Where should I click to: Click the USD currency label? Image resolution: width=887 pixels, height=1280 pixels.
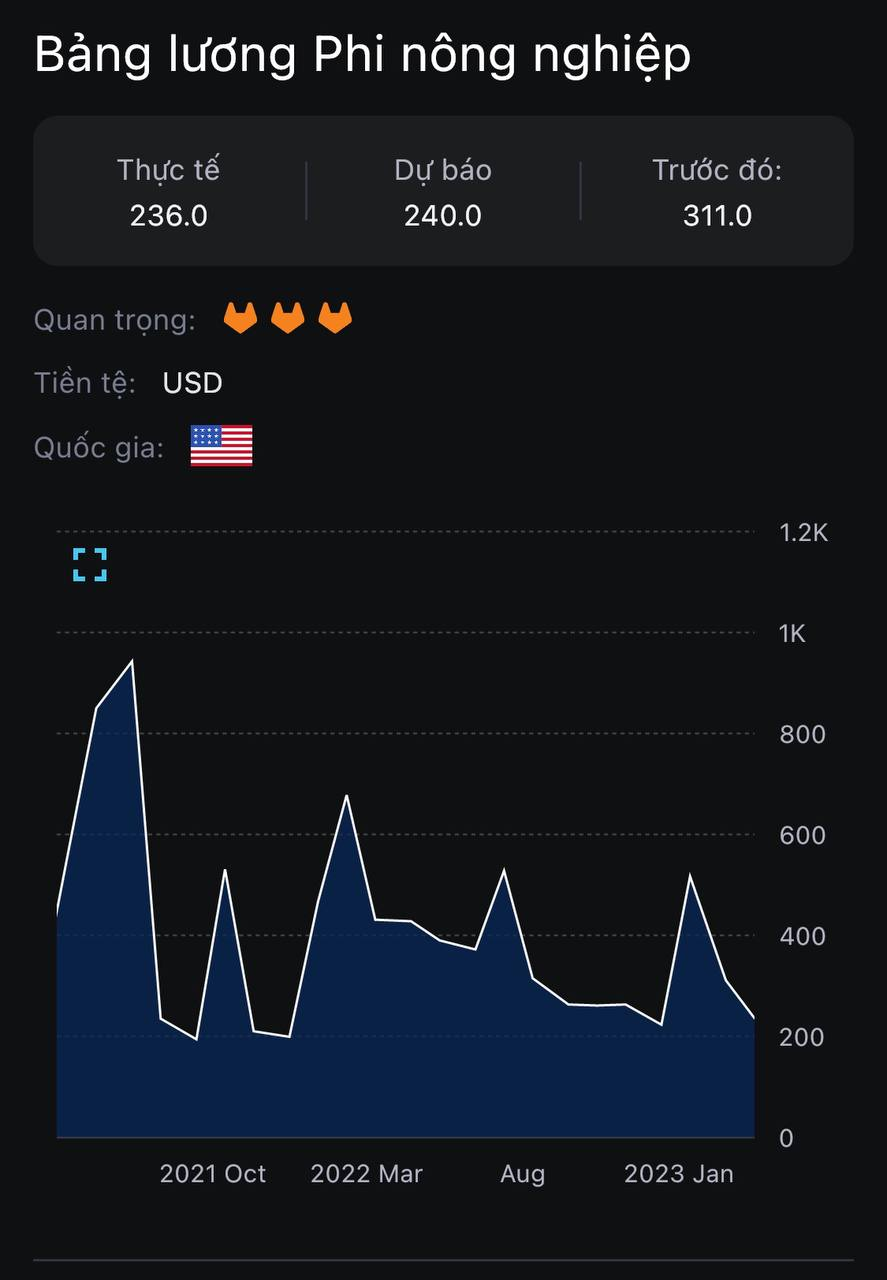(x=192, y=383)
